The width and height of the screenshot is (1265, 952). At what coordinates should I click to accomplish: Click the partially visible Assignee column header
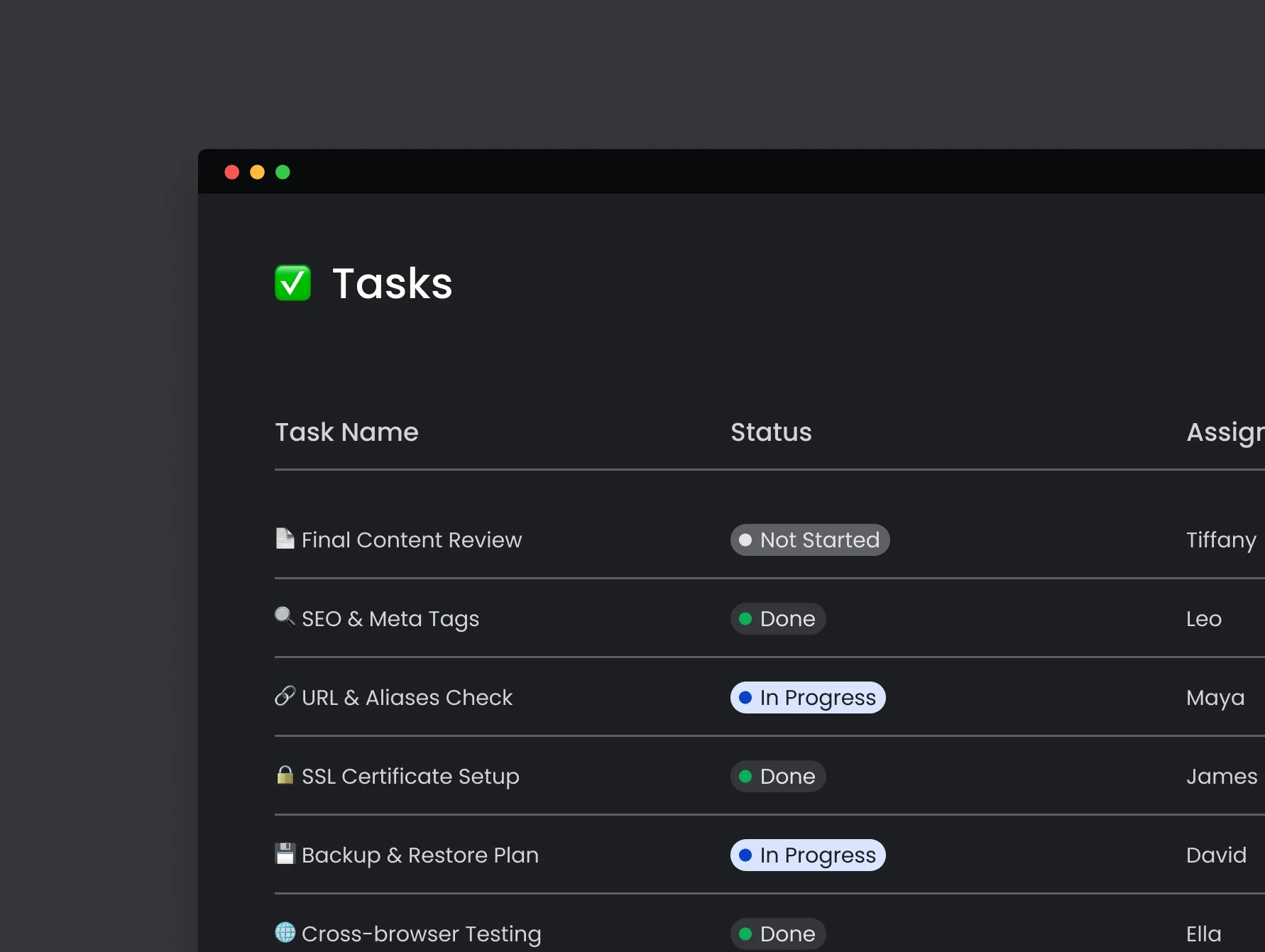pyautogui.click(x=1225, y=433)
